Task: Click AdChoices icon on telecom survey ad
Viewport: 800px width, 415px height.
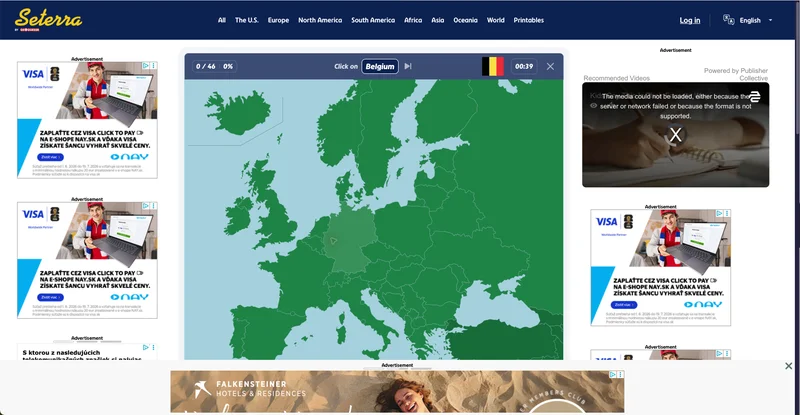Action: pyautogui.click(x=145, y=347)
